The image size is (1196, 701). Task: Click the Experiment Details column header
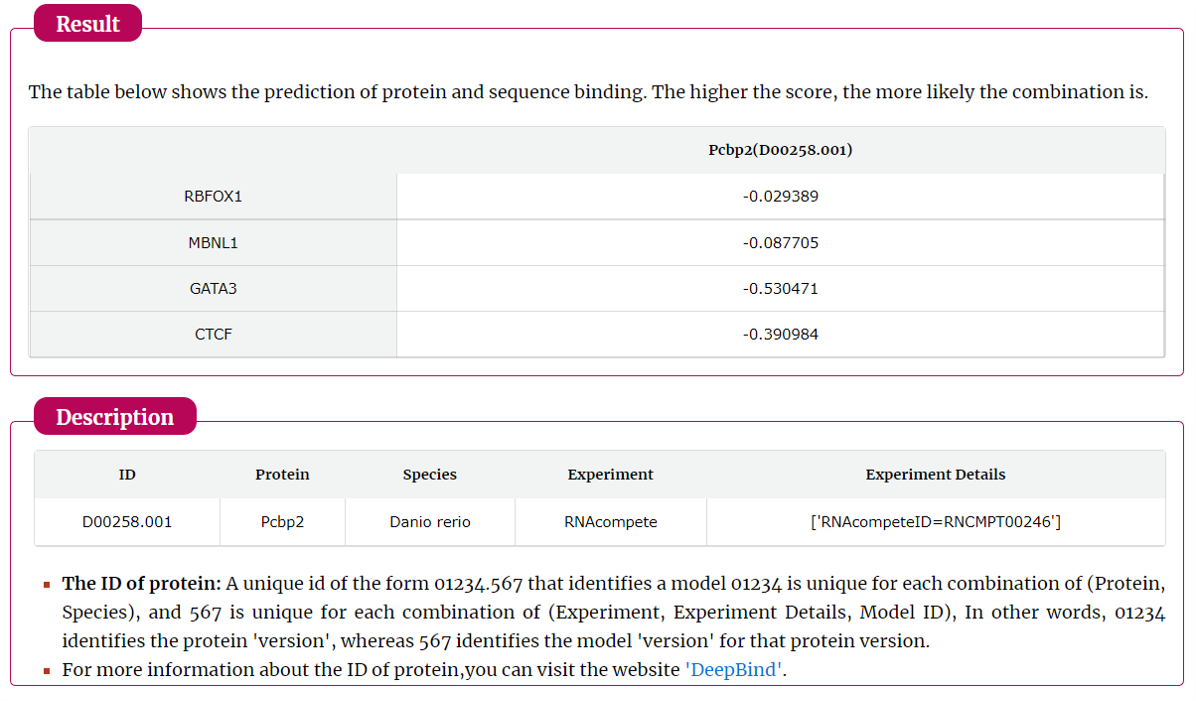coord(935,475)
